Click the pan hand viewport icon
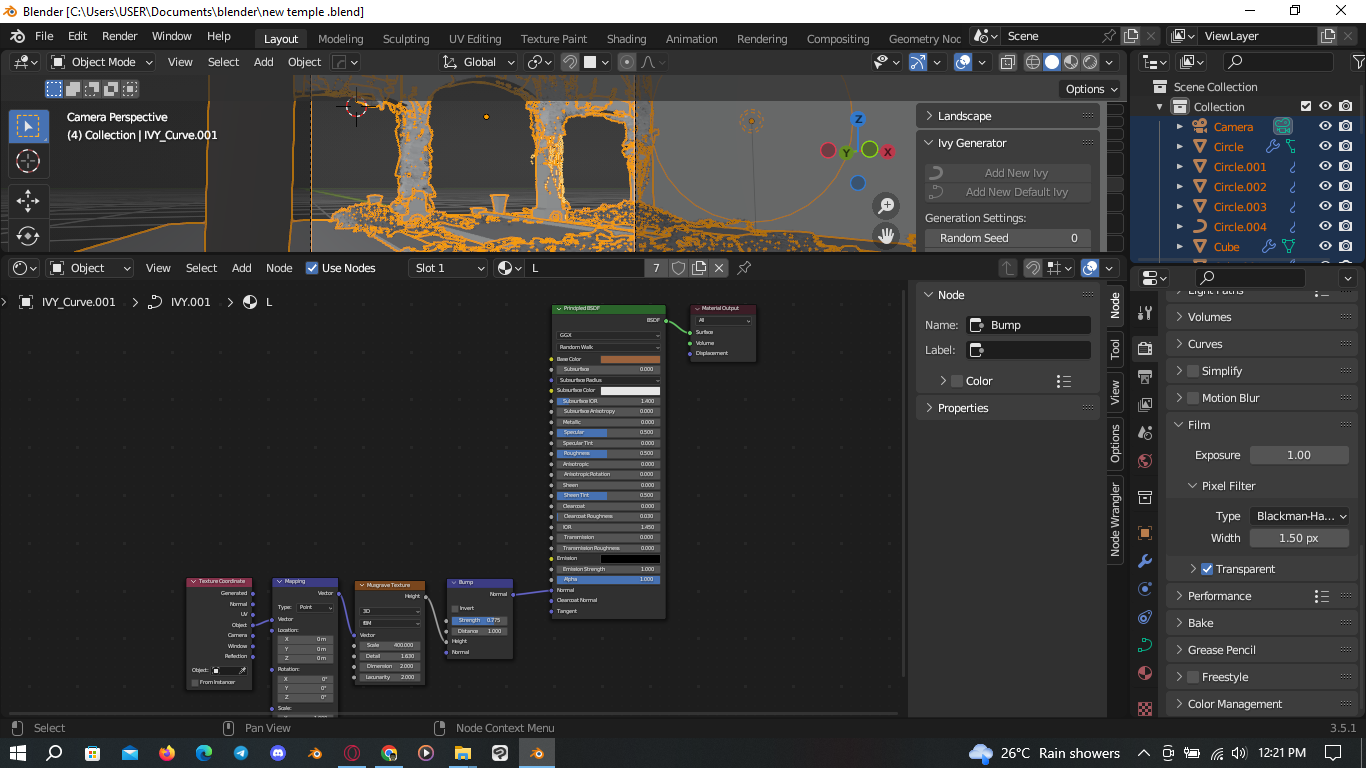Screen dimensions: 1366x768 point(886,236)
